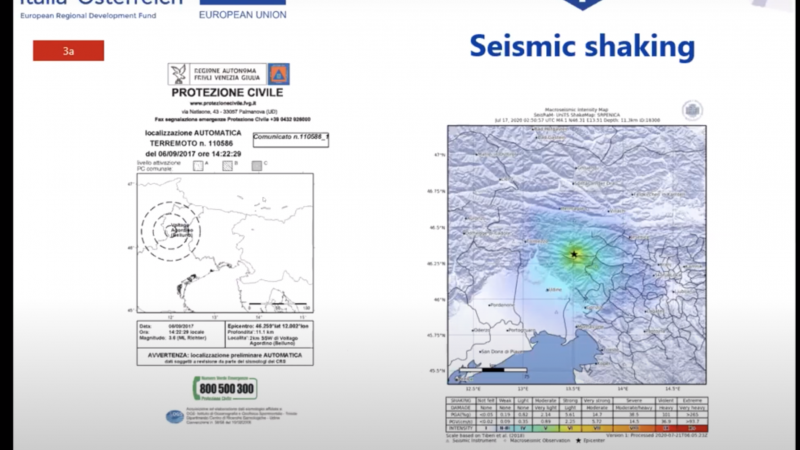Click the Version 1 Processed timestamp text
This screenshot has width=800, height=450.
coord(657,435)
